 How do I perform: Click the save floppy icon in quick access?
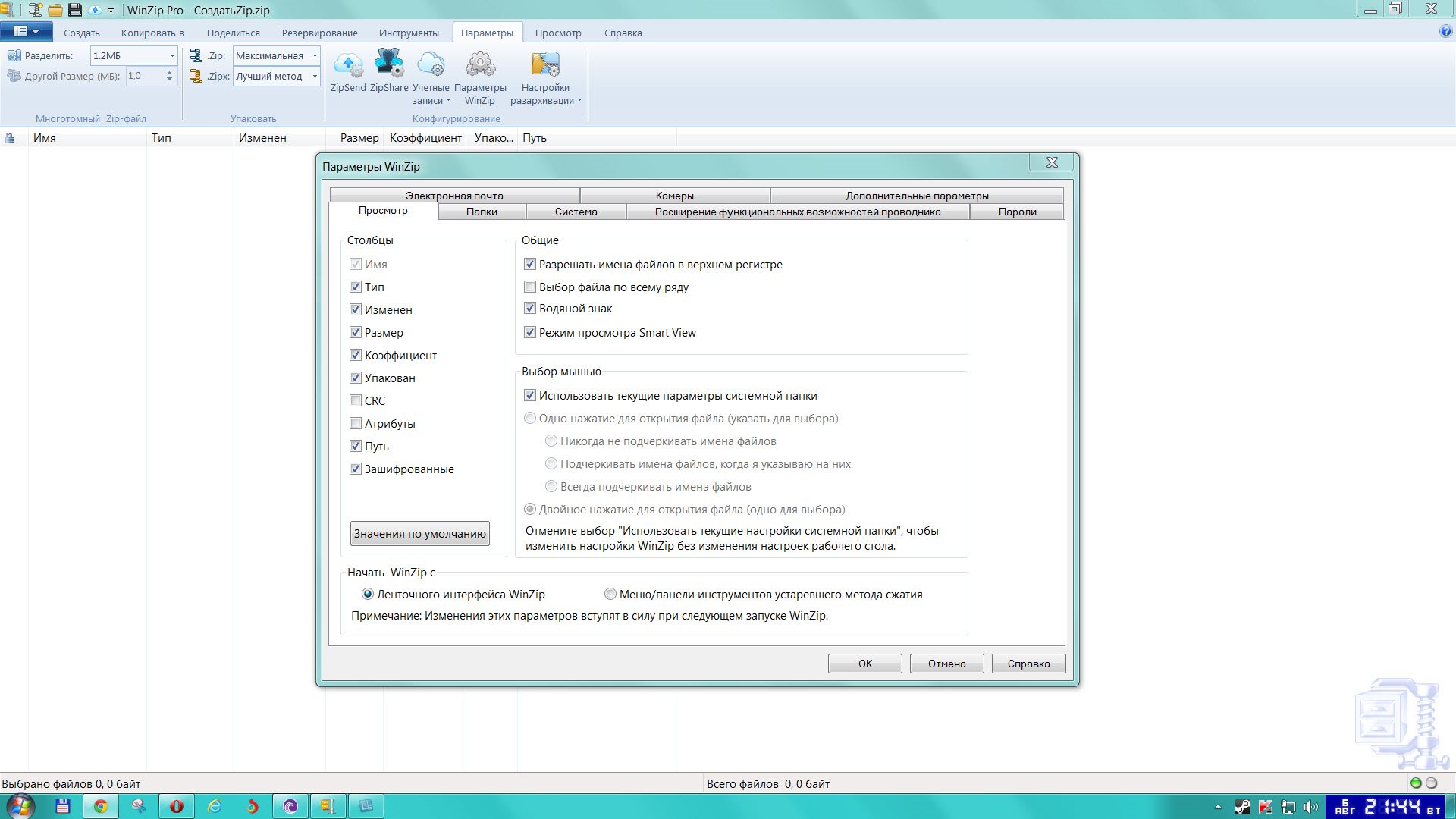point(74,10)
